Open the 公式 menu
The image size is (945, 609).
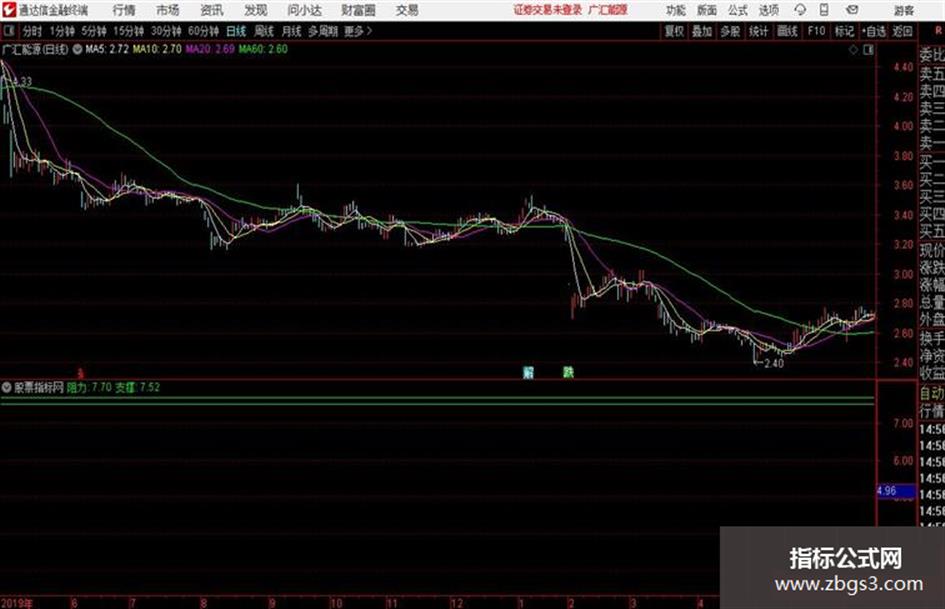click(737, 10)
